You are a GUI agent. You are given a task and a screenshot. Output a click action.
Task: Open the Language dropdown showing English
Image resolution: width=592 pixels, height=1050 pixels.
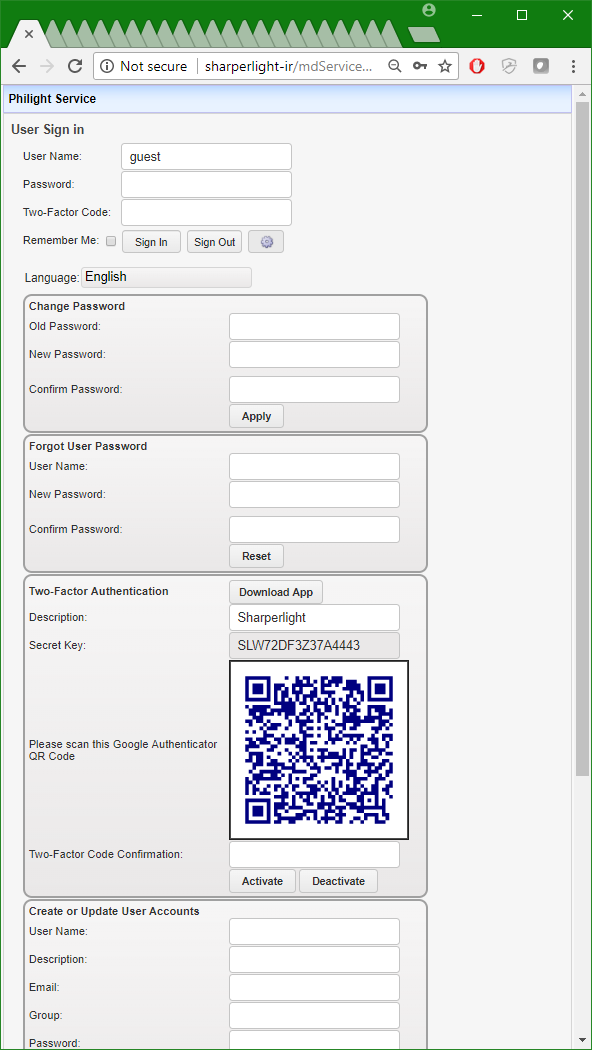[x=166, y=277]
